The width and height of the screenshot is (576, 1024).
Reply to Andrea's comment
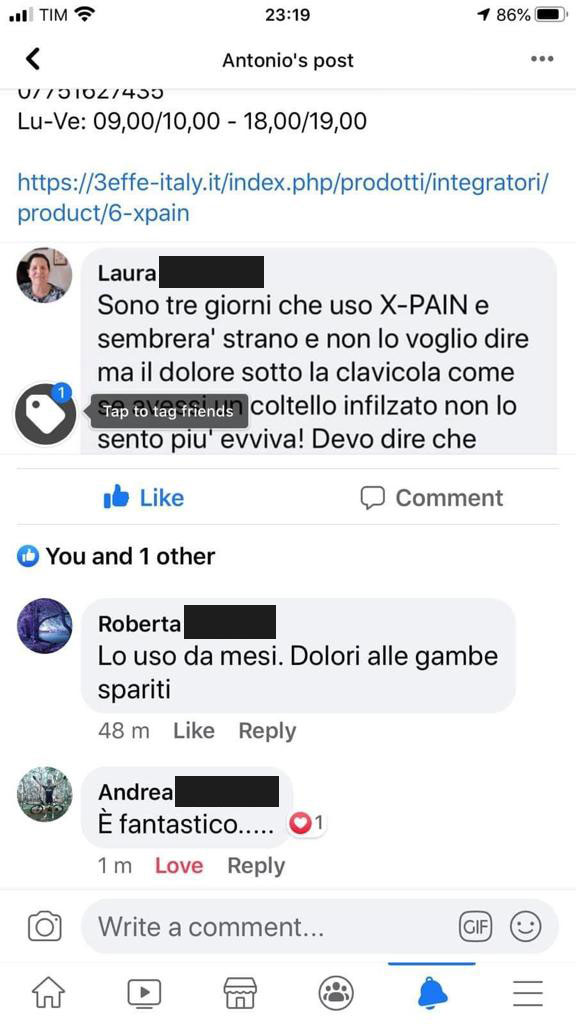(256, 866)
